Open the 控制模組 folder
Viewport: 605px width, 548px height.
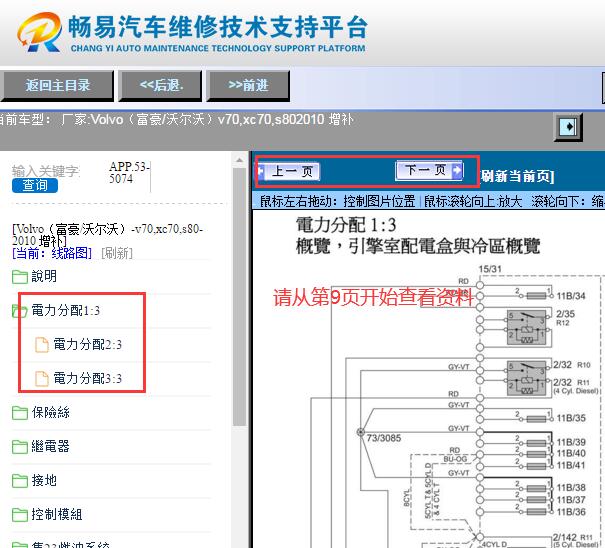click(57, 514)
